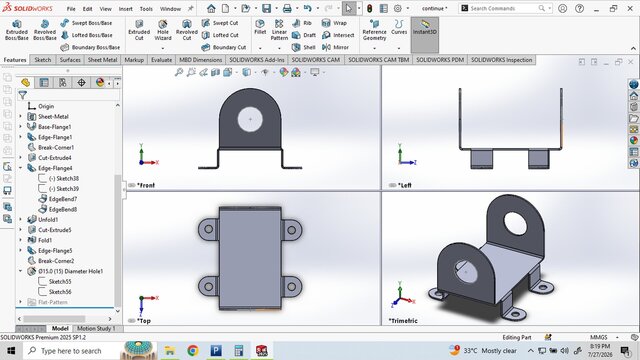Viewport: 640px width, 360px height.
Task: Click the Rib tool
Action: tap(302, 23)
